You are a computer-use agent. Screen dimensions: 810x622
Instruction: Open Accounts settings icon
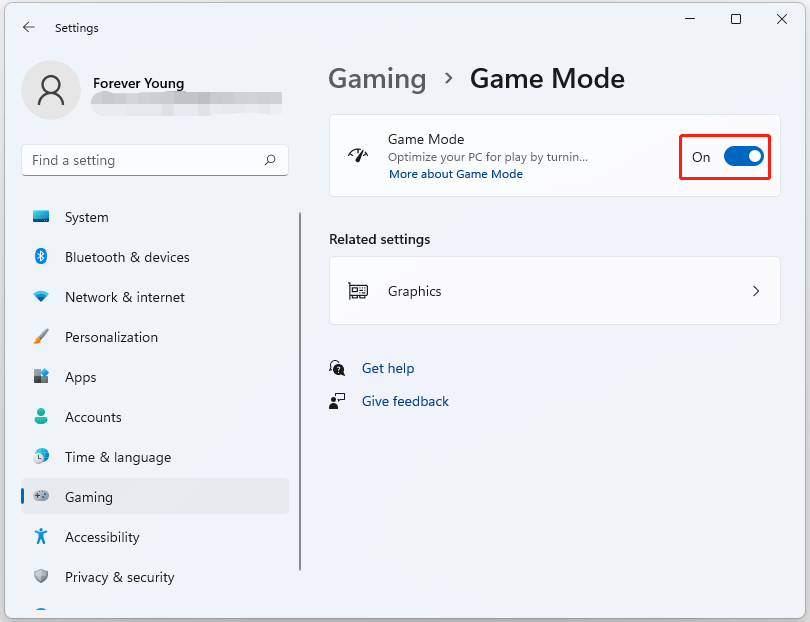point(41,417)
